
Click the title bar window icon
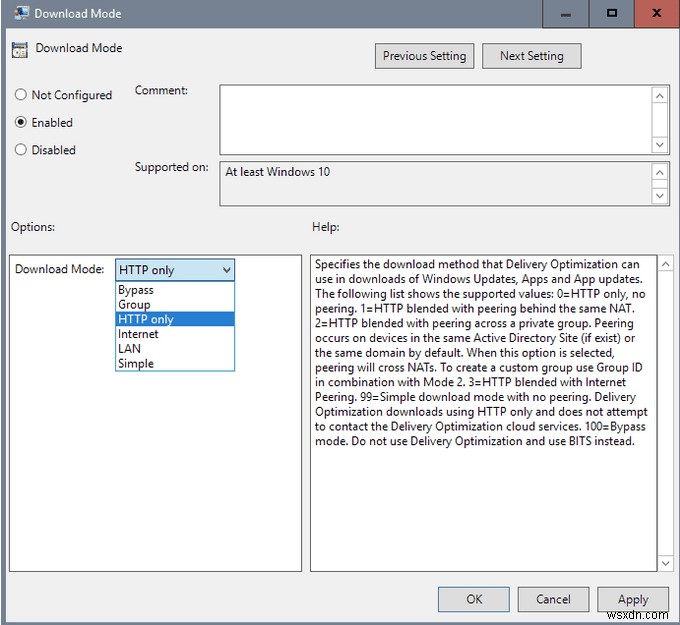21,13
